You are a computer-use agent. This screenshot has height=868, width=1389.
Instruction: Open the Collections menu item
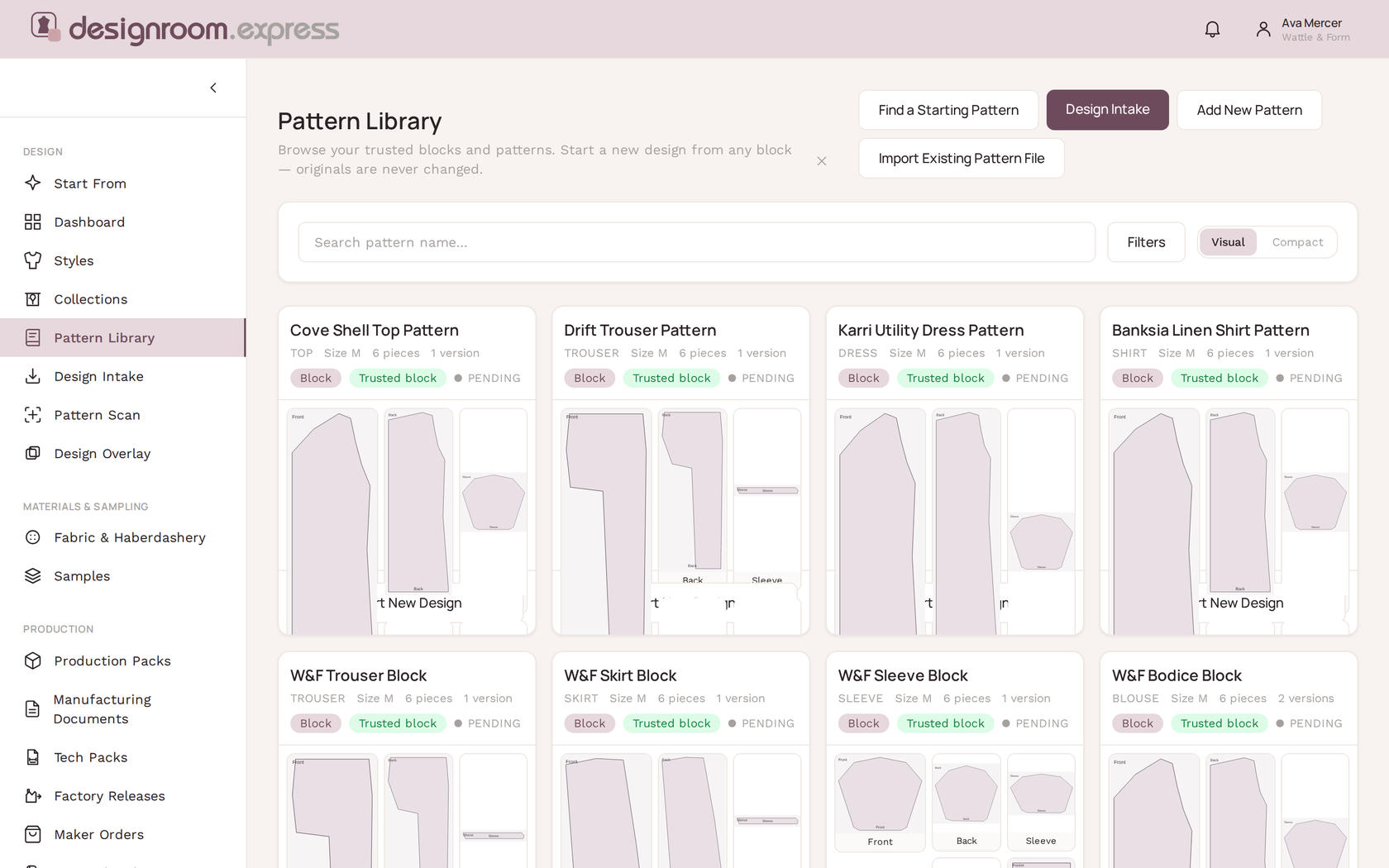[122, 299]
